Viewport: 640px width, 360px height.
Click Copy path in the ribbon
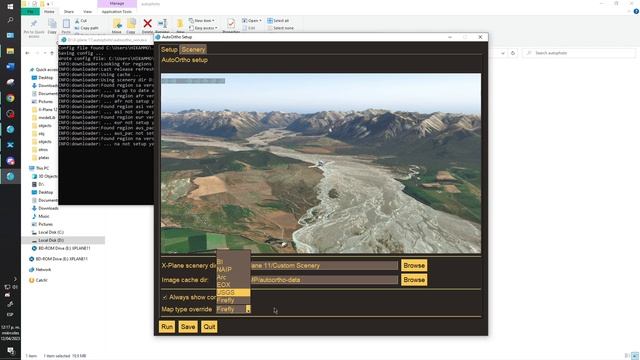[87, 28]
